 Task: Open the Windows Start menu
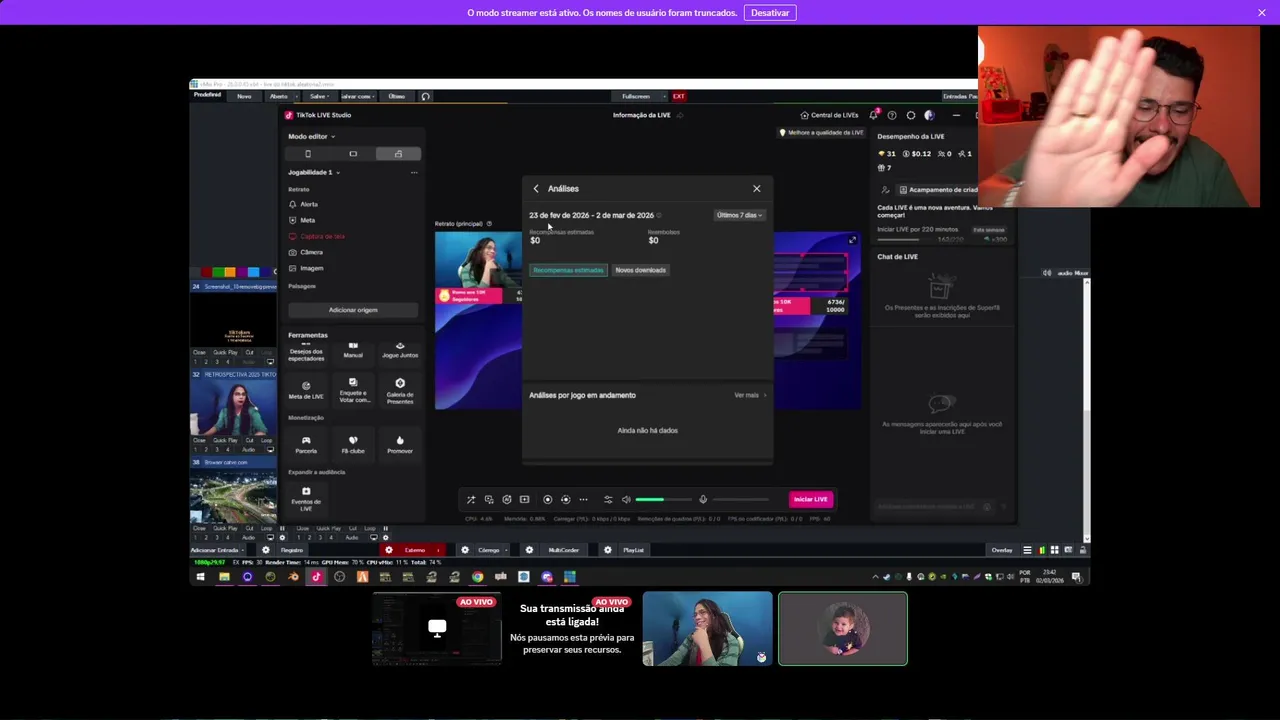coord(200,577)
